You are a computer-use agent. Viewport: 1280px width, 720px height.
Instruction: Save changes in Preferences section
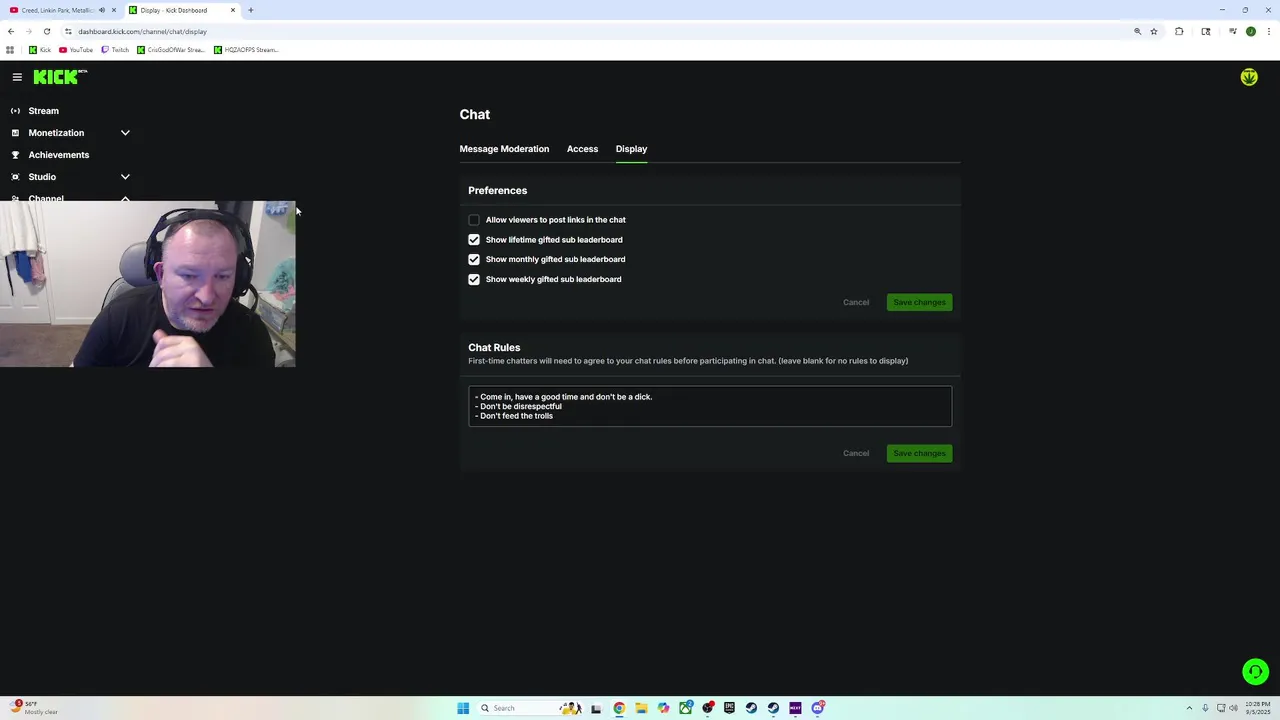(919, 302)
